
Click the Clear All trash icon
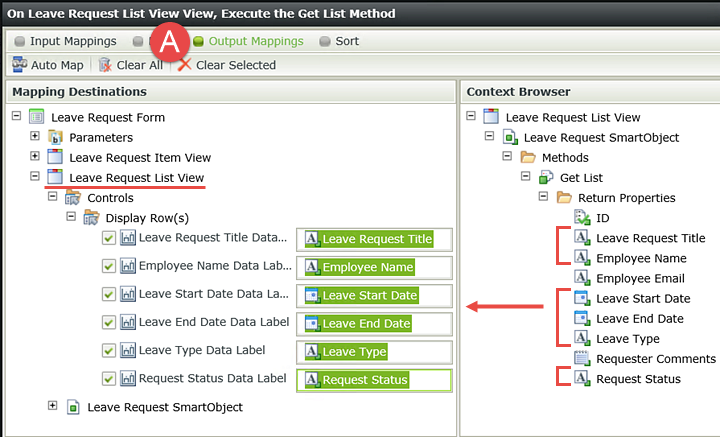click(105, 65)
